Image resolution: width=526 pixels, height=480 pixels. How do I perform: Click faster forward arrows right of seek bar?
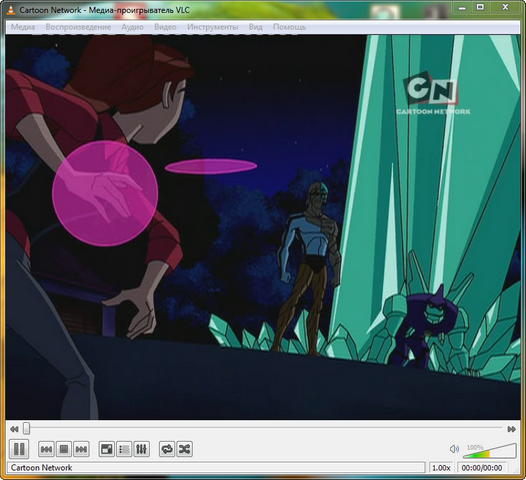(x=512, y=429)
